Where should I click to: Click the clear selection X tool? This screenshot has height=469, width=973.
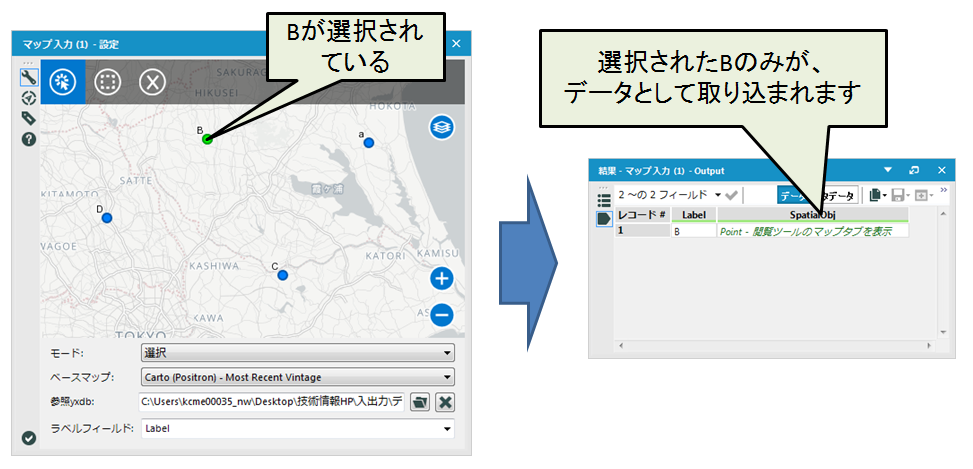pyautogui.click(x=151, y=82)
